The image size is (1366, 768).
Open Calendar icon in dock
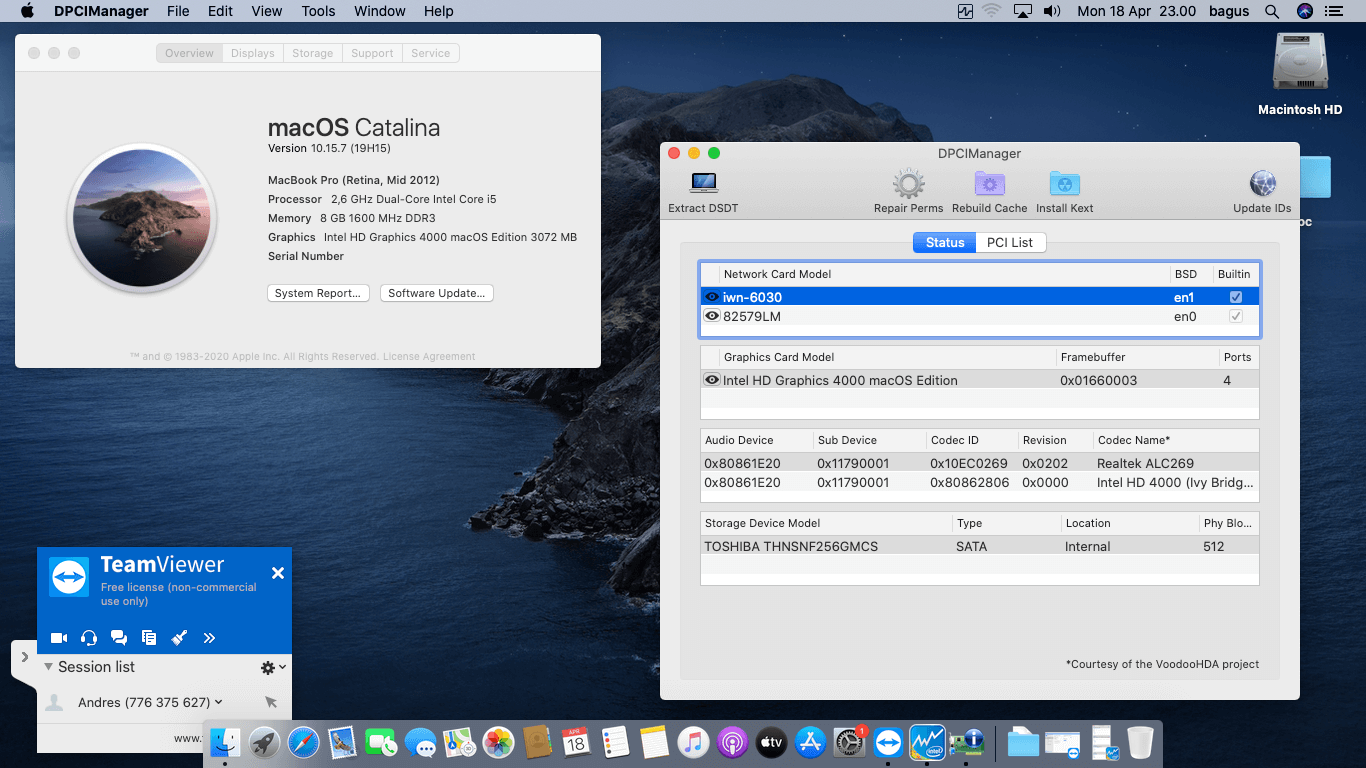576,742
